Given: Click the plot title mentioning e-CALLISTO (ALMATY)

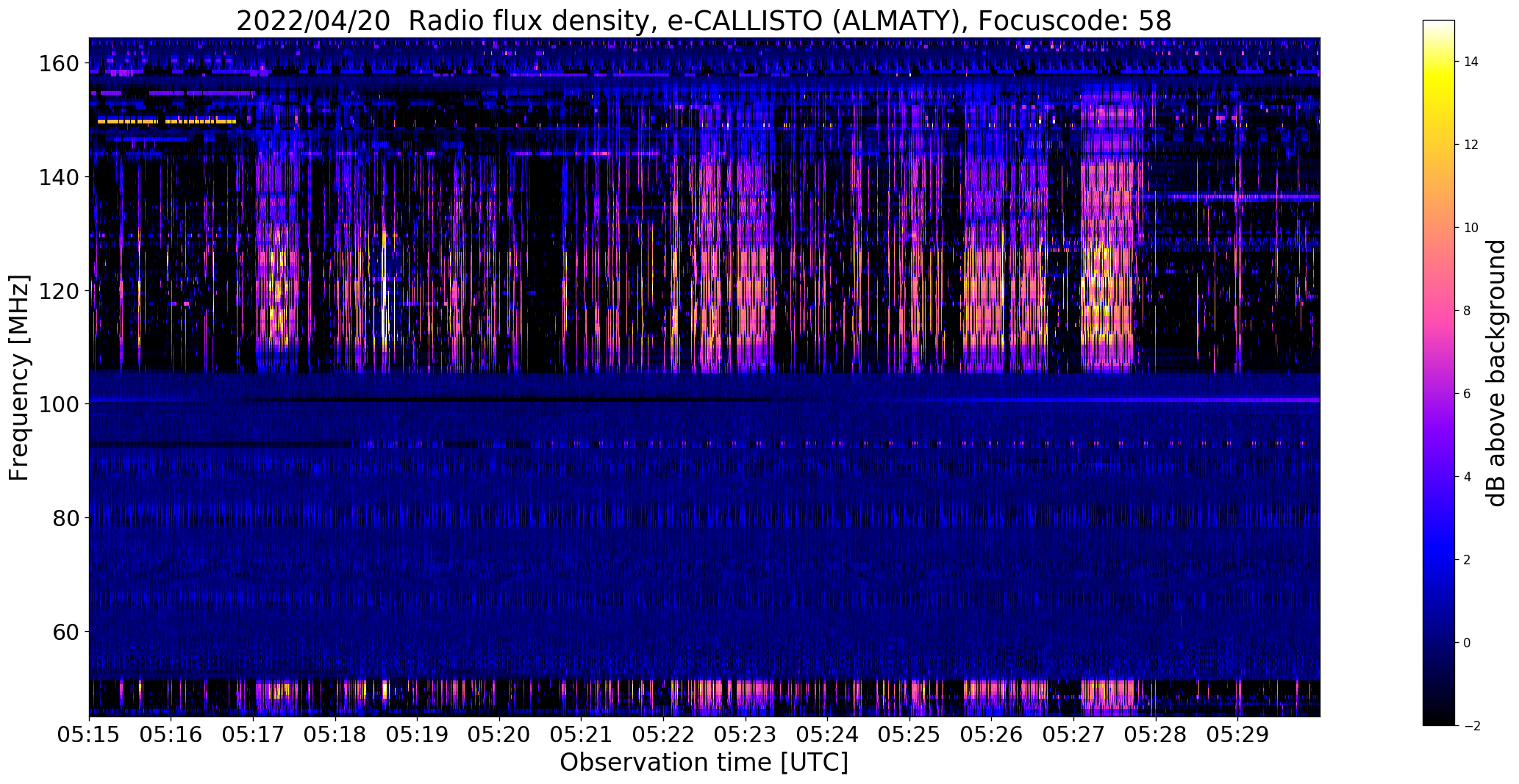Looking at the screenshot, I should 704,21.
